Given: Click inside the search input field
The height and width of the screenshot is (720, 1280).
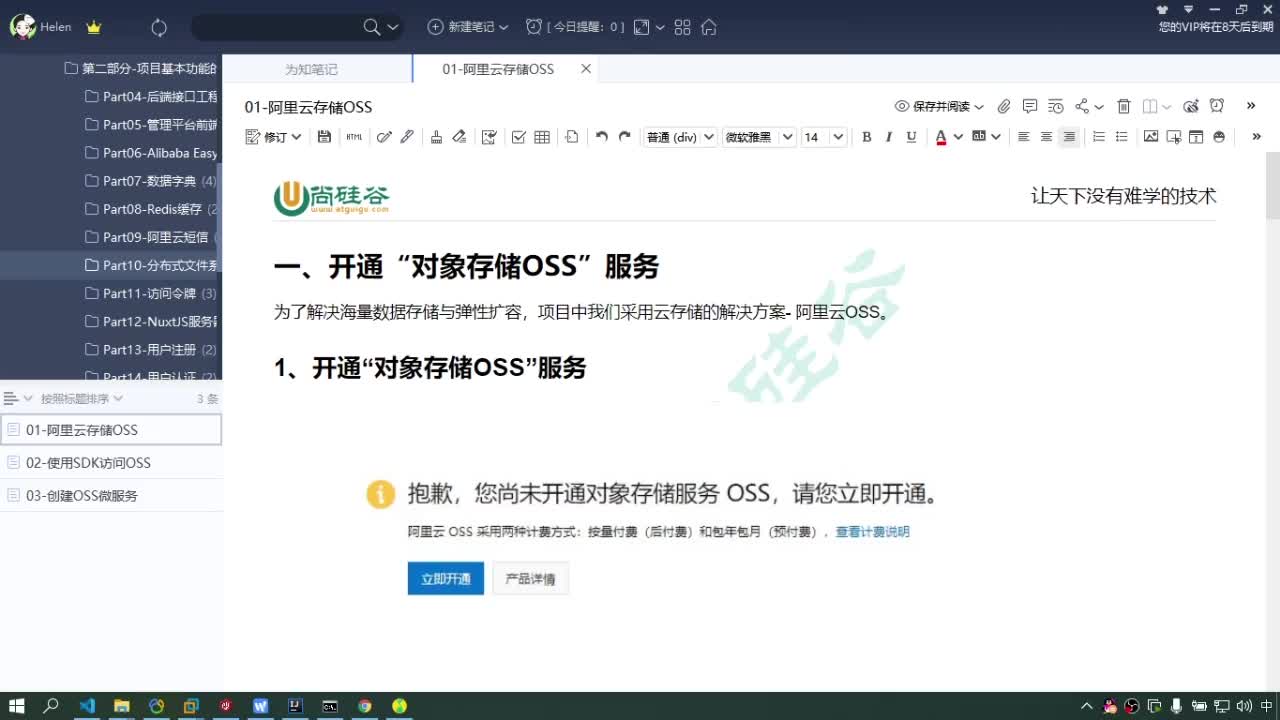Looking at the screenshot, I should (277, 27).
